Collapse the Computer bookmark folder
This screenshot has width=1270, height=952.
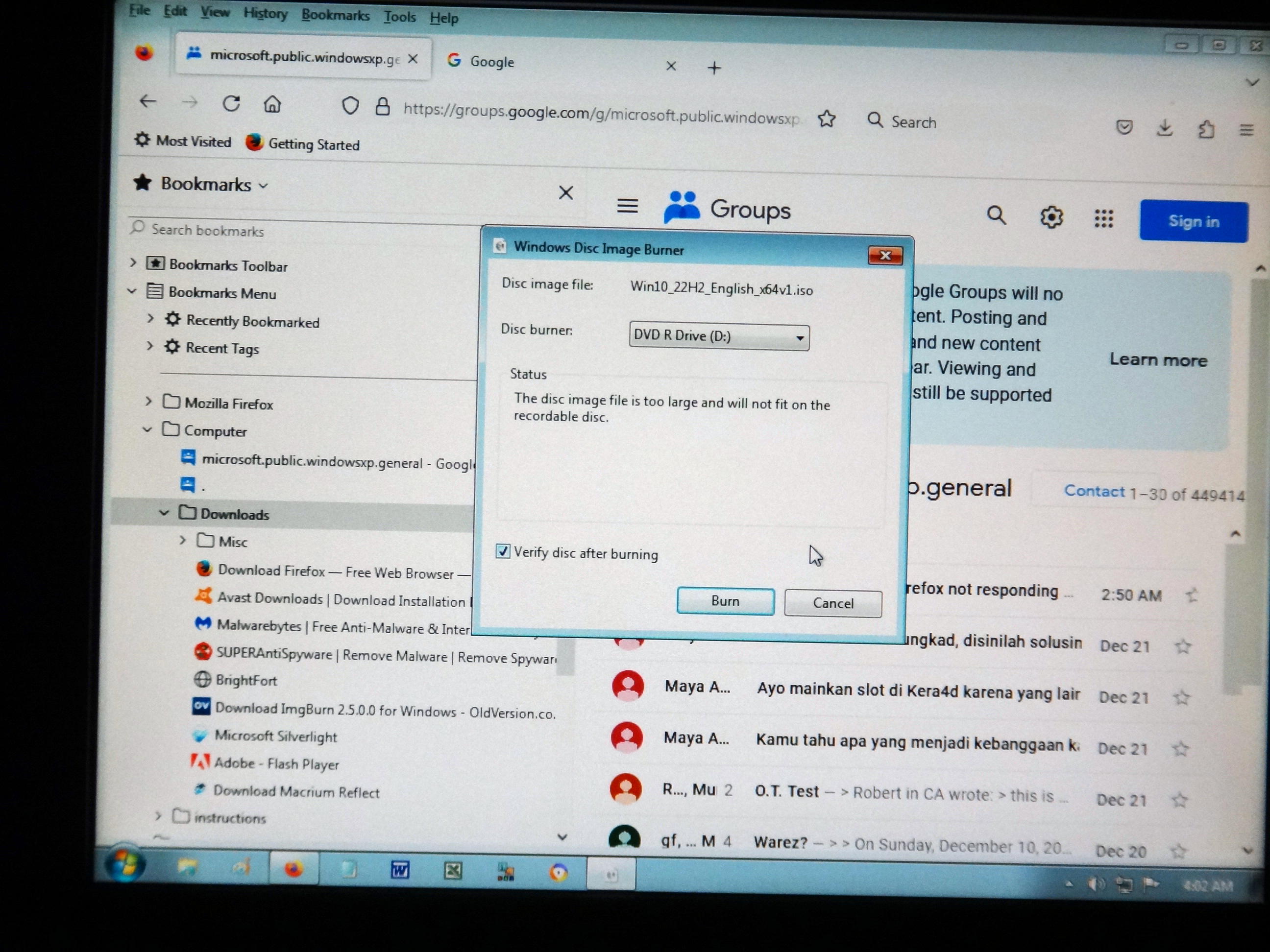tap(147, 429)
